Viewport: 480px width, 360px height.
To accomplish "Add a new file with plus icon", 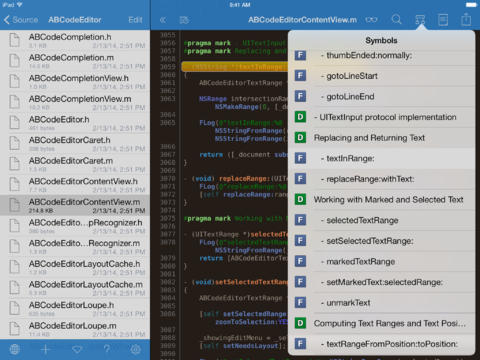I will click(x=46, y=349).
